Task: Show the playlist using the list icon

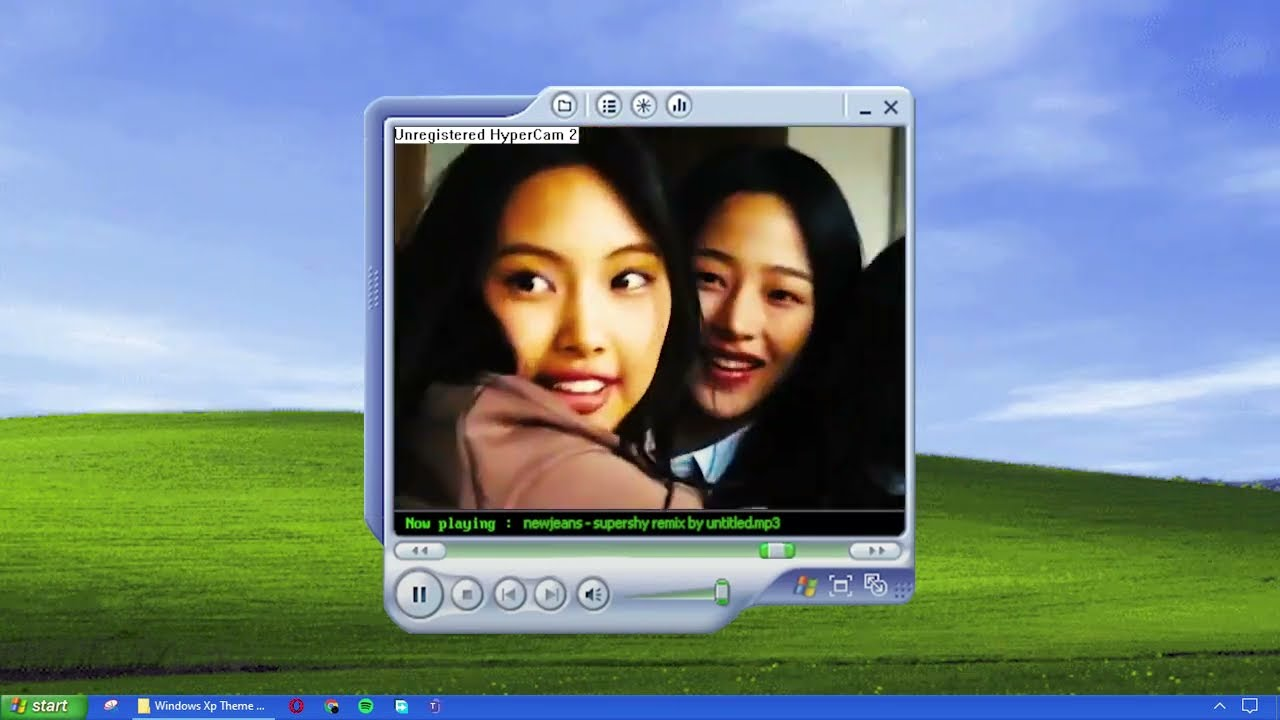Action: coord(608,105)
